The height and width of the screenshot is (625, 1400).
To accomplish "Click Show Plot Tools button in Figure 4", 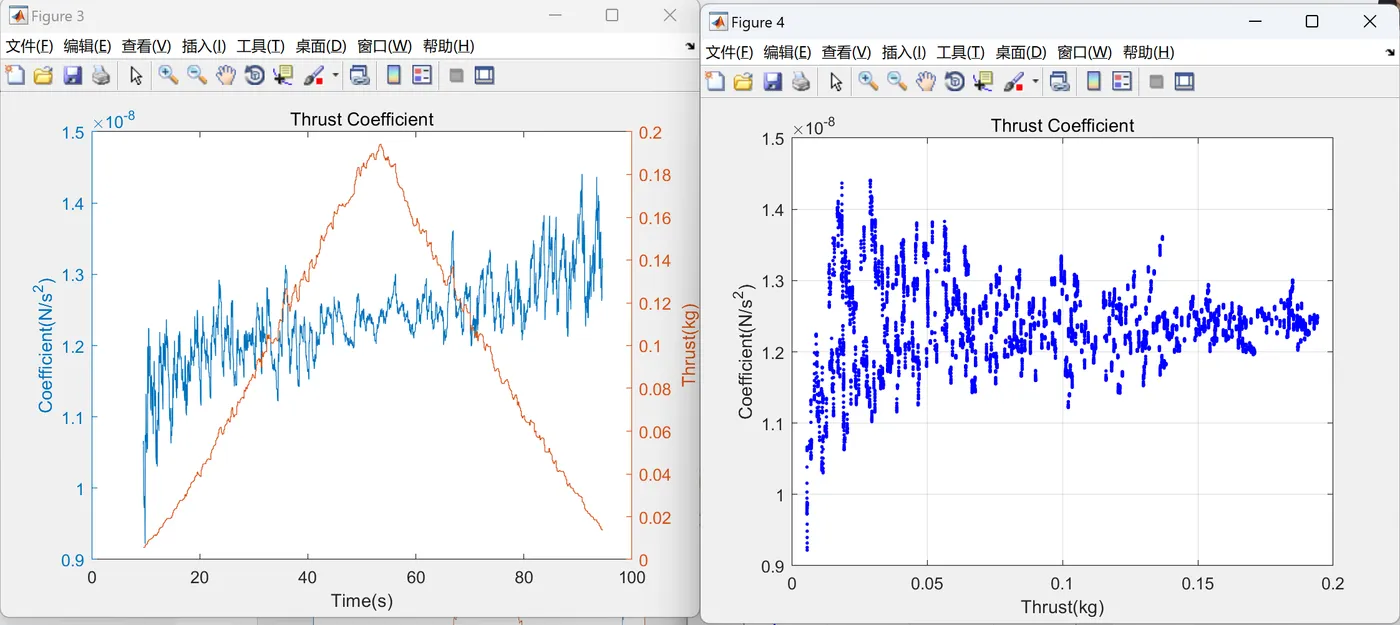I will click(x=1185, y=82).
